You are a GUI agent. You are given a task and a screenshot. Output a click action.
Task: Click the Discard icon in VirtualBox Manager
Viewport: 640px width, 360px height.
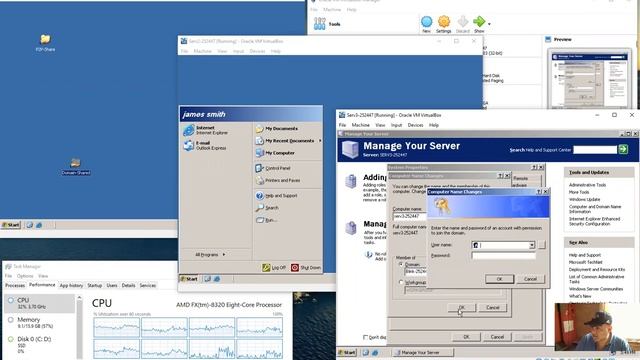(x=462, y=24)
